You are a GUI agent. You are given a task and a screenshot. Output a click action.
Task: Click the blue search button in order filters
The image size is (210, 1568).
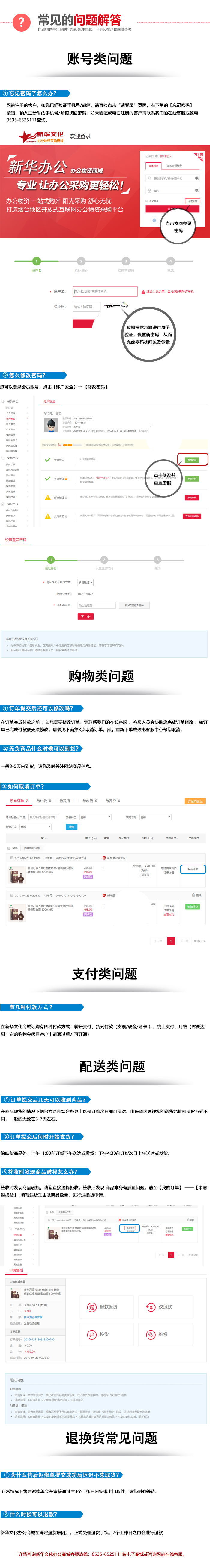(x=72, y=827)
